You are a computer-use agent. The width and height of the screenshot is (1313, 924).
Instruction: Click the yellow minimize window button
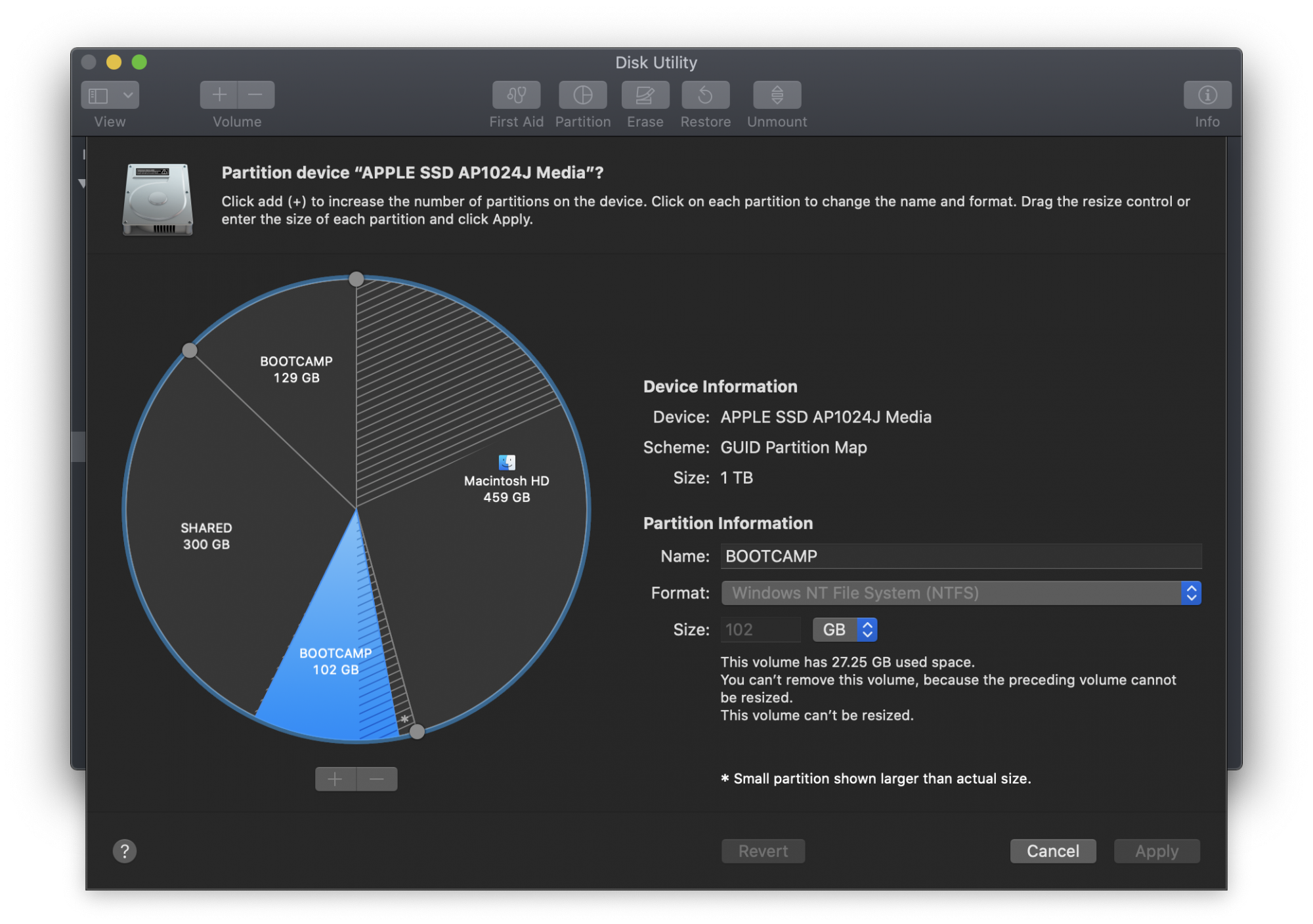[114, 62]
